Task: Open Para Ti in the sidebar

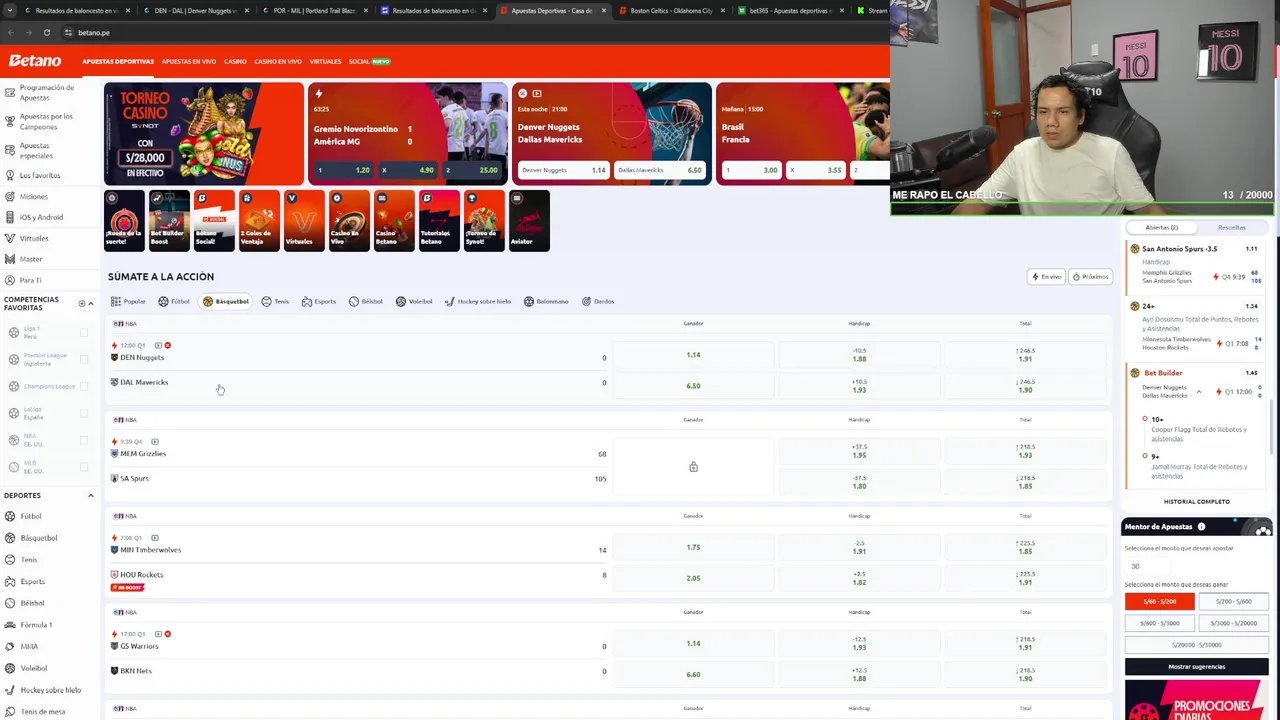Action: click(x=30, y=280)
